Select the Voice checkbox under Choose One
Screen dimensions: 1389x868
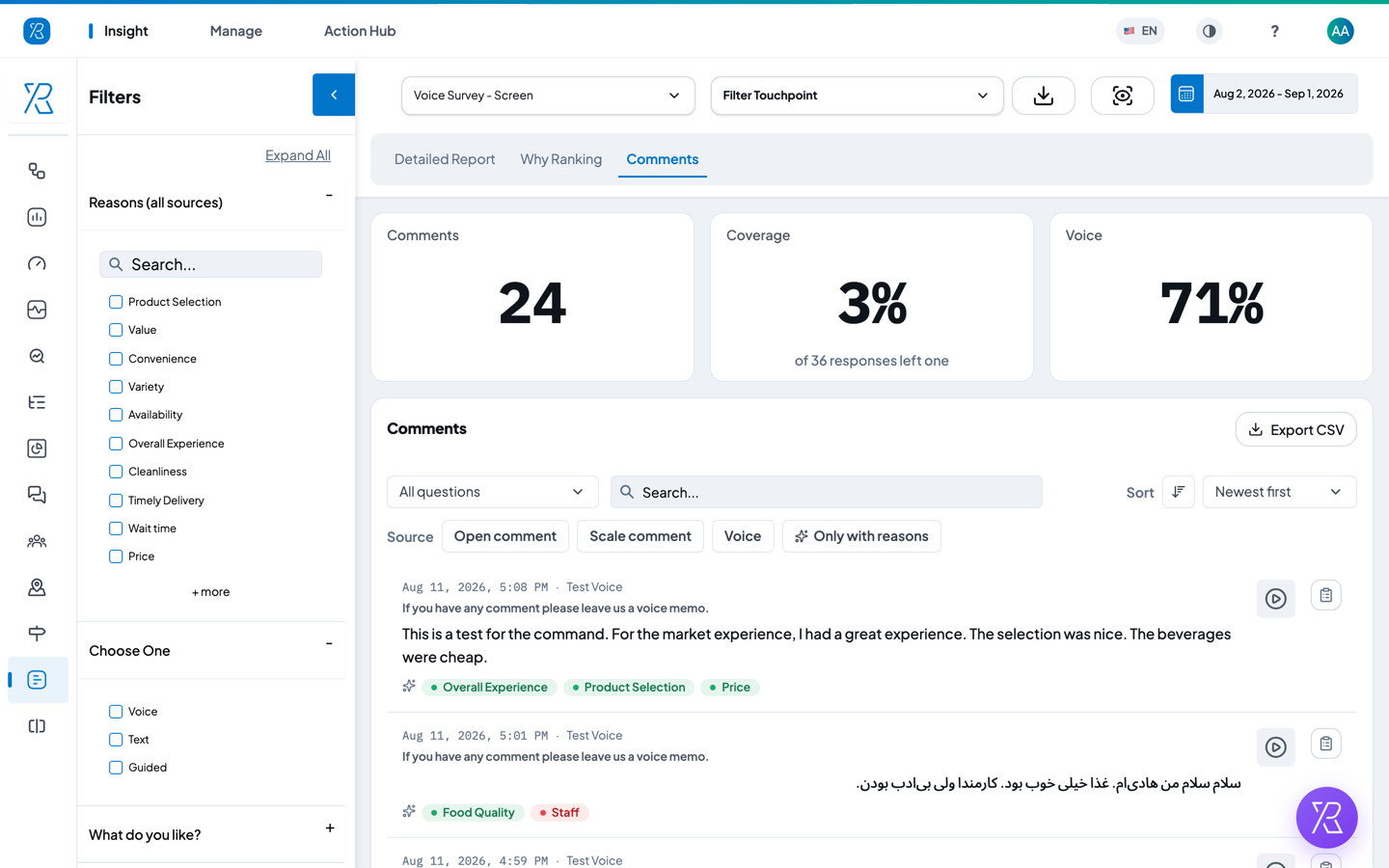(116, 712)
